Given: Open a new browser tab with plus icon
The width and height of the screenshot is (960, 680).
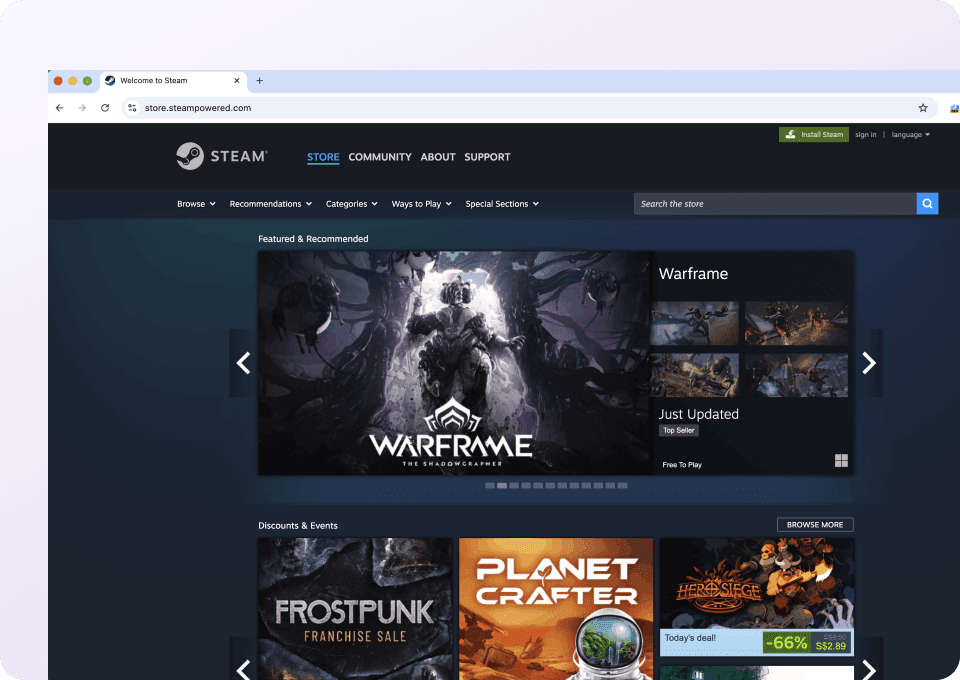Looking at the screenshot, I should 260,81.
